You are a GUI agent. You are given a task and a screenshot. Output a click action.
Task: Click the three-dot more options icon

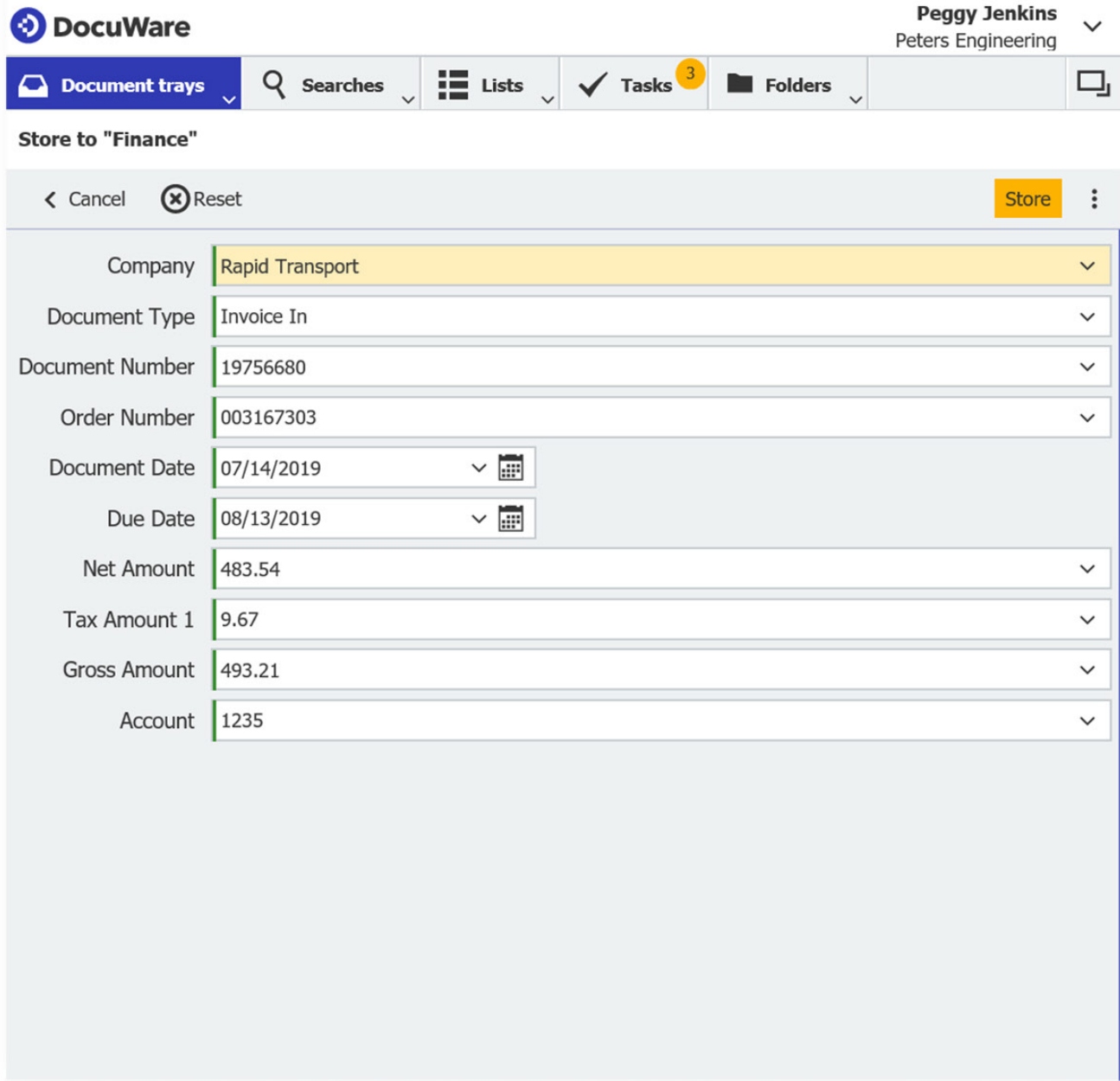(1094, 199)
